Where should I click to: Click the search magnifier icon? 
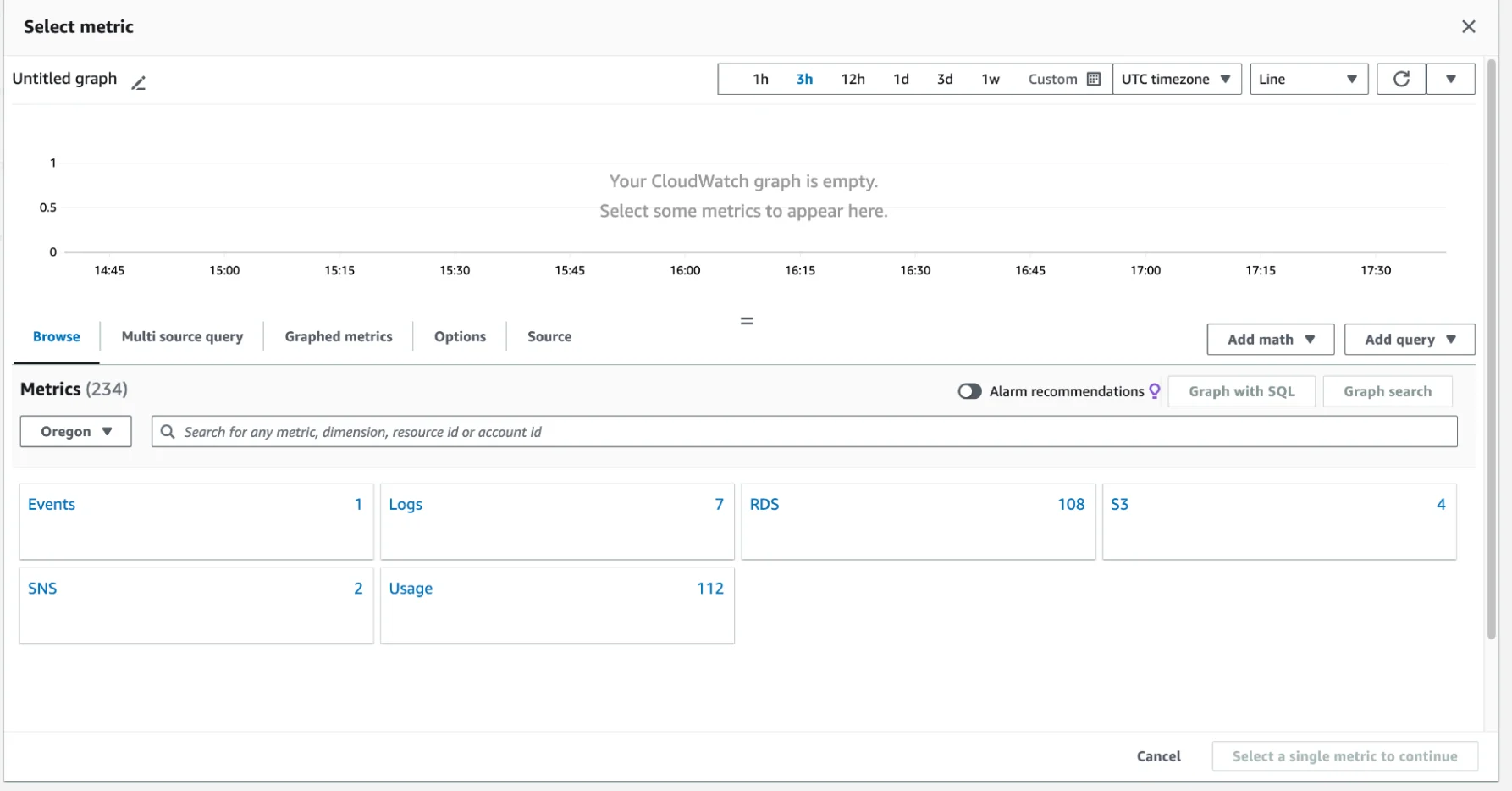168,431
